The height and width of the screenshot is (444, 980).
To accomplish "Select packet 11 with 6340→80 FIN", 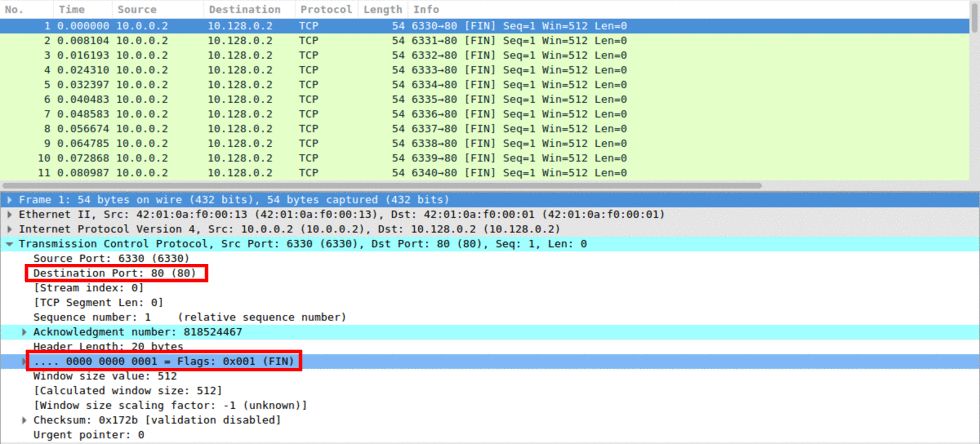I will (486, 173).
